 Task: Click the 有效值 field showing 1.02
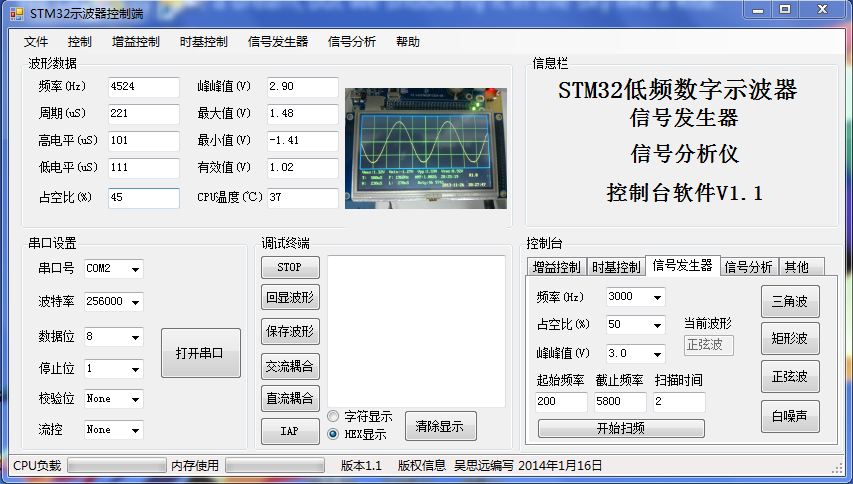point(302,168)
